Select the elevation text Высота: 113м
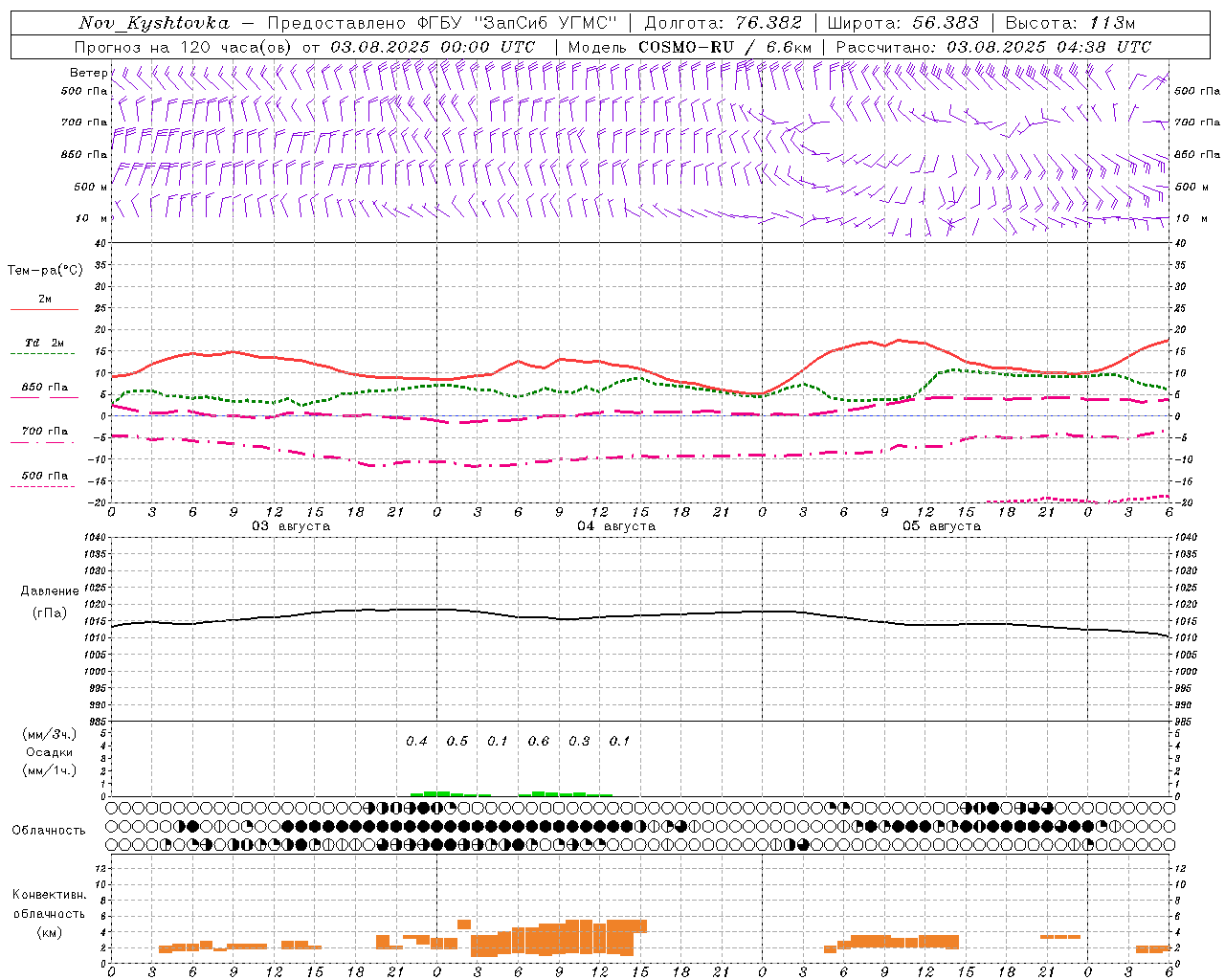 point(1070,23)
